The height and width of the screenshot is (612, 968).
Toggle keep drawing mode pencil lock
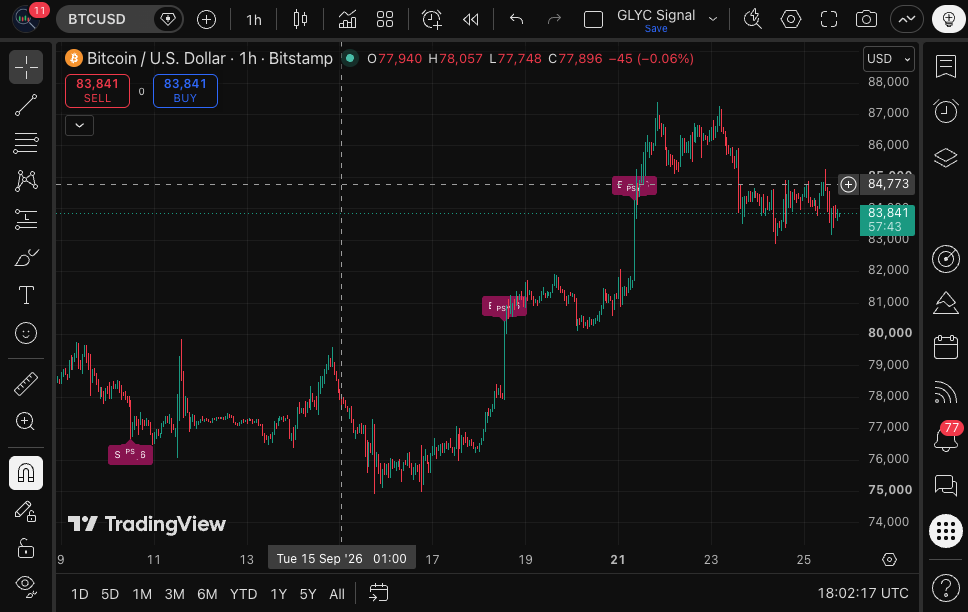pyautogui.click(x=26, y=511)
